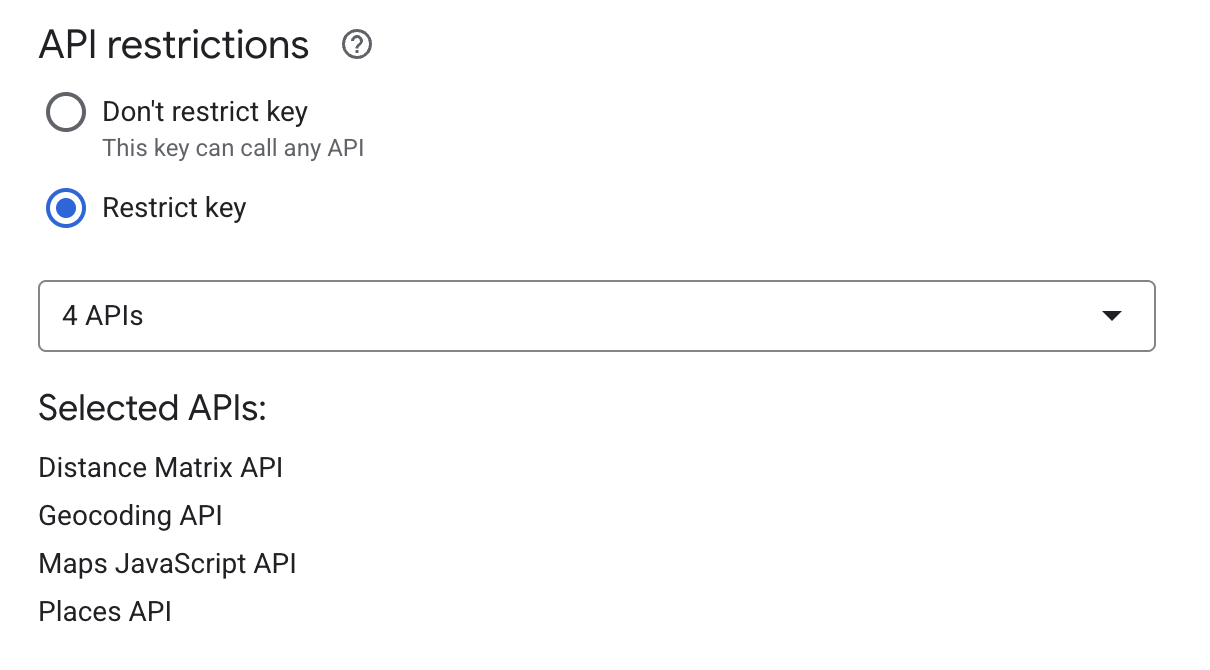Image resolution: width=1210 pixels, height=670 pixels.
Task: Click Geocoding API in the selected list
Action: tap(130, 516)
